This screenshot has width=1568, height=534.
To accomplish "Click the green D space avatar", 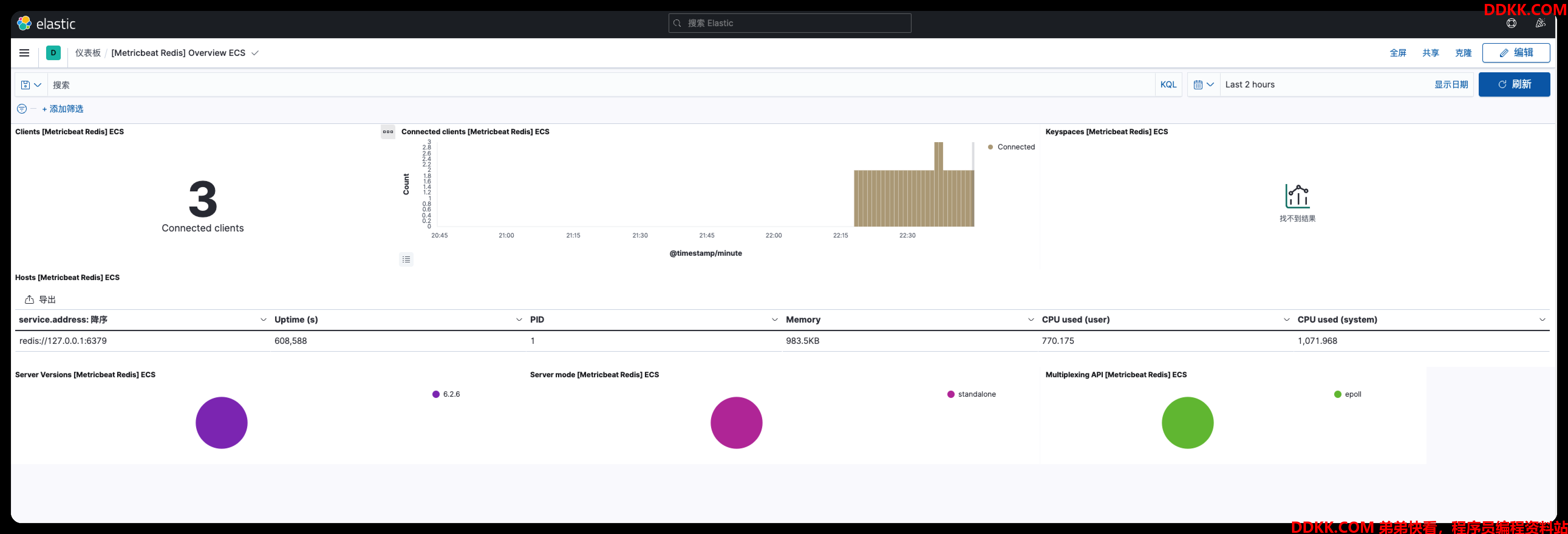I will point(53,53).
